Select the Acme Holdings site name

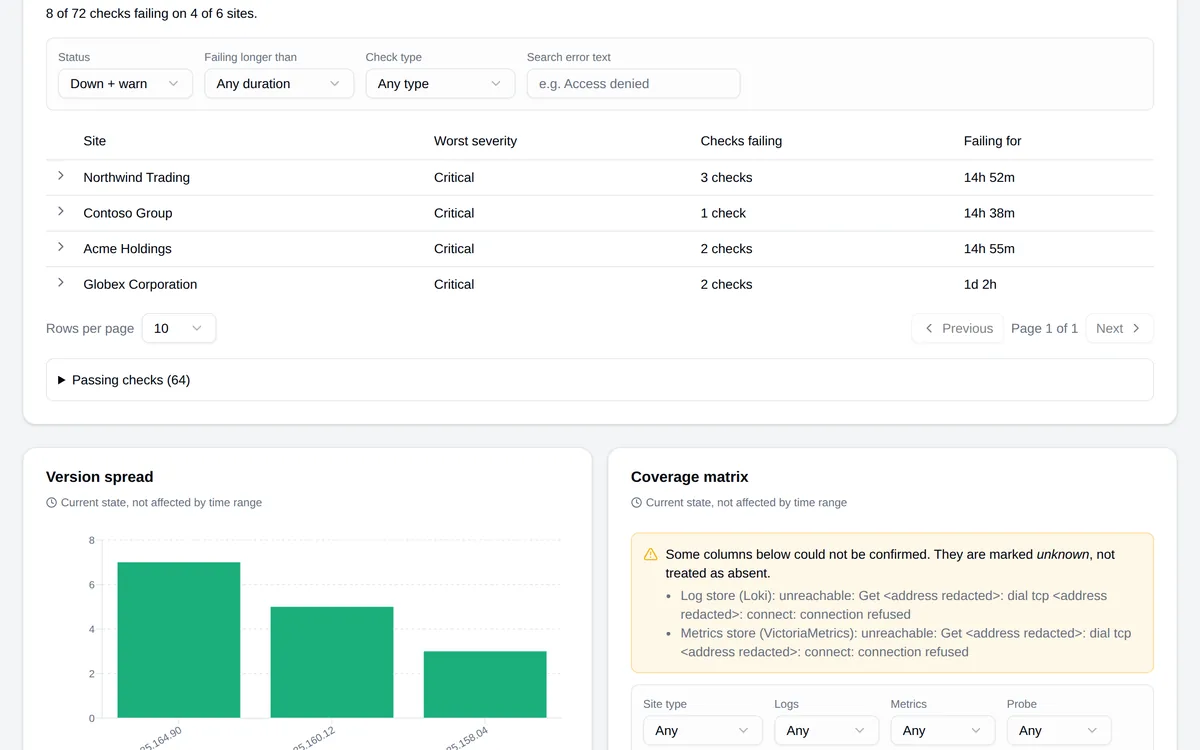coord(127,249)
